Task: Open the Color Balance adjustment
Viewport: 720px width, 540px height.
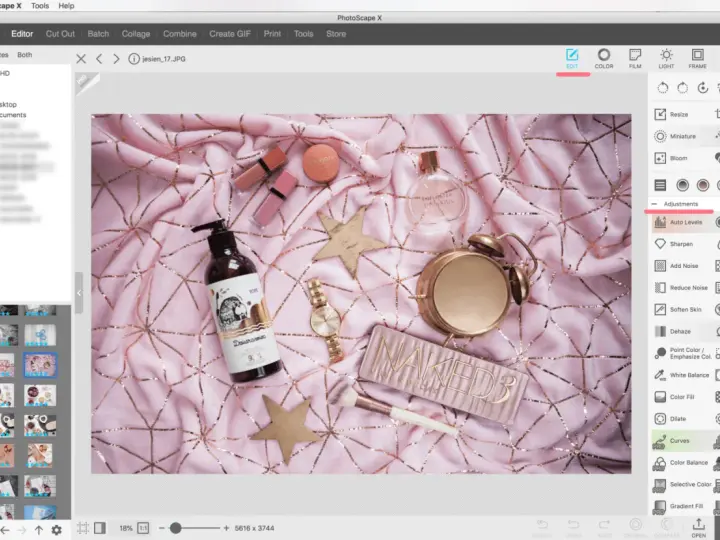Action: point(681,463)
